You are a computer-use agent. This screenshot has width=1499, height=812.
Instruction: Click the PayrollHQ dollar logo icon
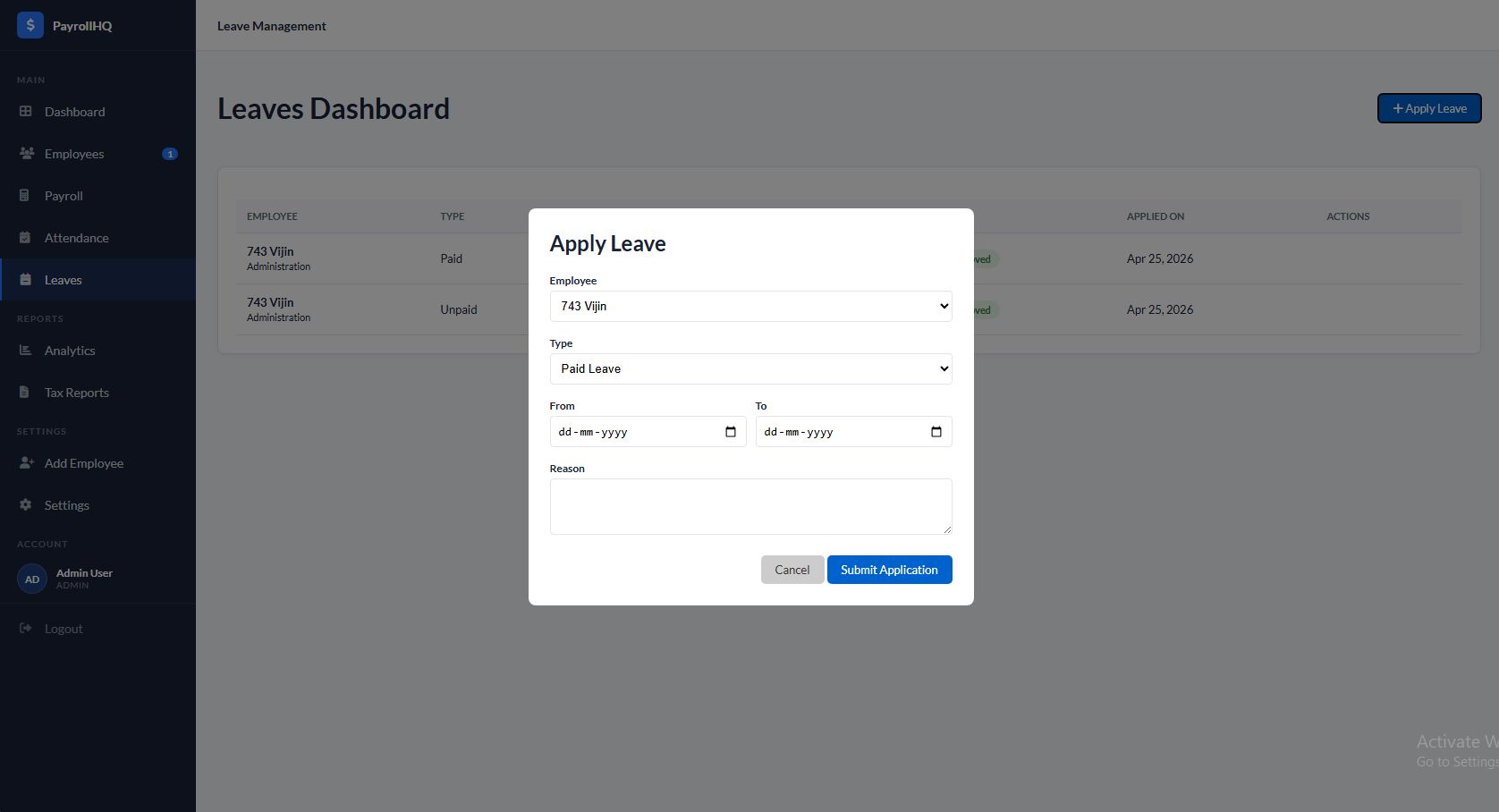[30, 25]
